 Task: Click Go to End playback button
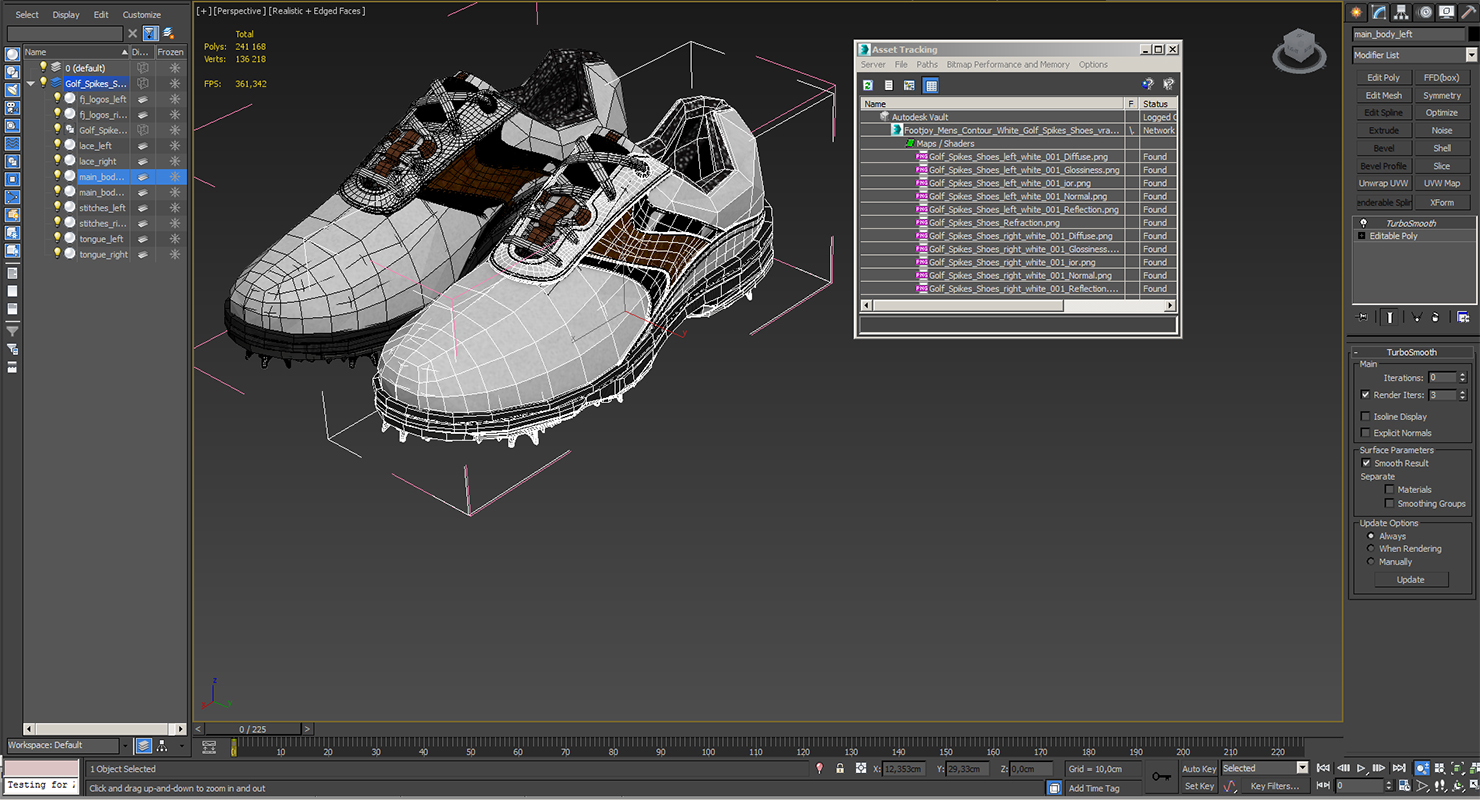coord(1398,769)
